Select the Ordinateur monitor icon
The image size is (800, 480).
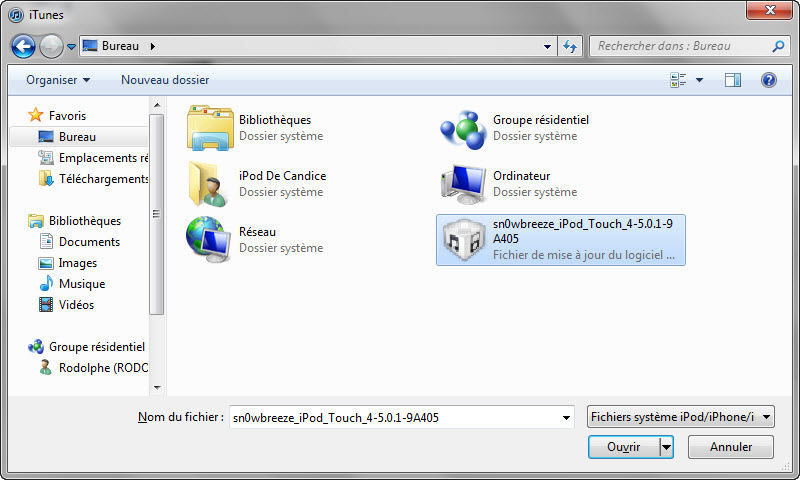tap(463, 184)
